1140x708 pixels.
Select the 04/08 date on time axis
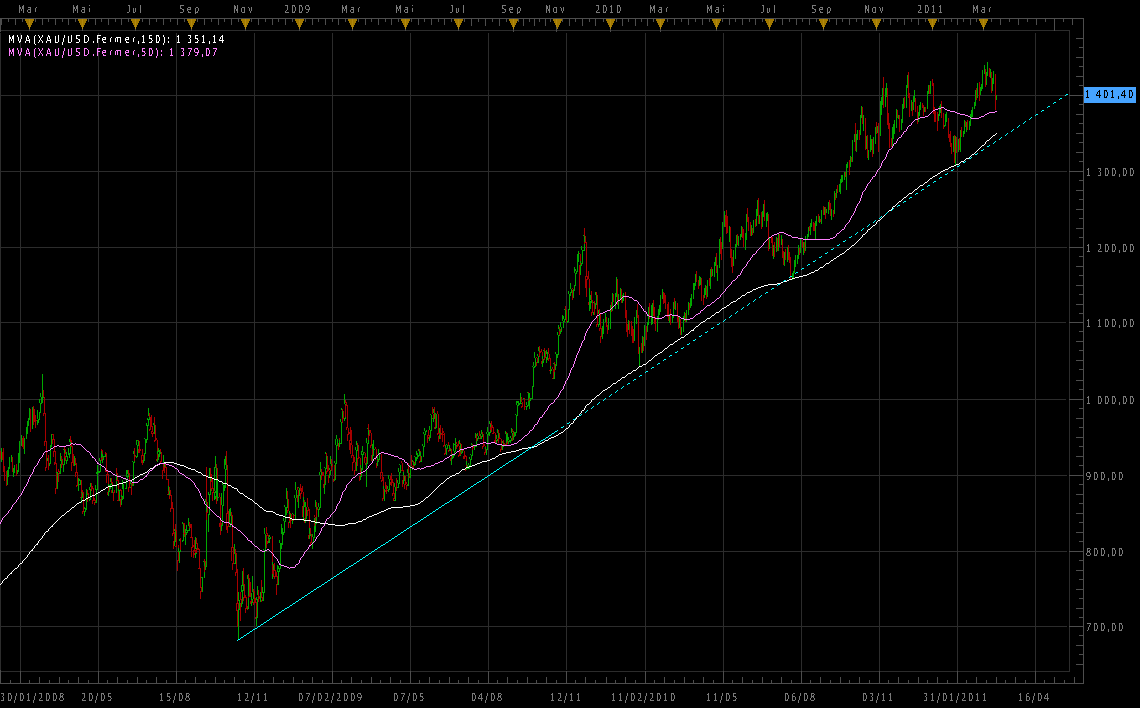coord(487,696)
